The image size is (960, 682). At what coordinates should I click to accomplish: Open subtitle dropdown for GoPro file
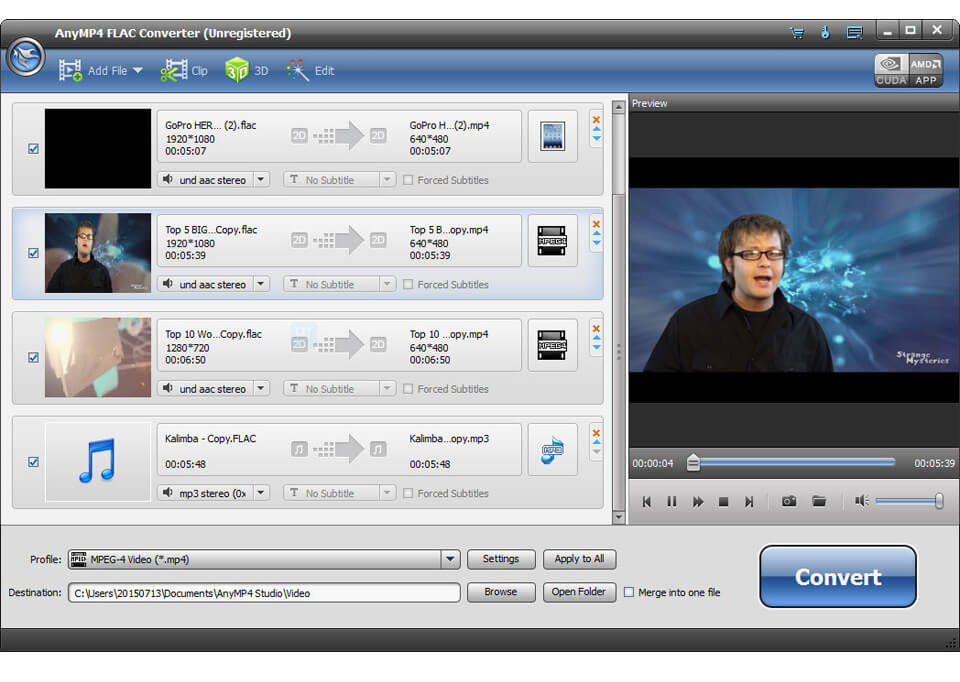point(387,179)
